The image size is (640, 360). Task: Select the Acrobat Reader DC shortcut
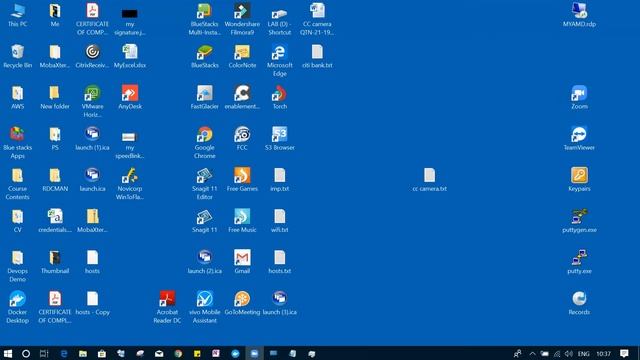pos(167,307)
